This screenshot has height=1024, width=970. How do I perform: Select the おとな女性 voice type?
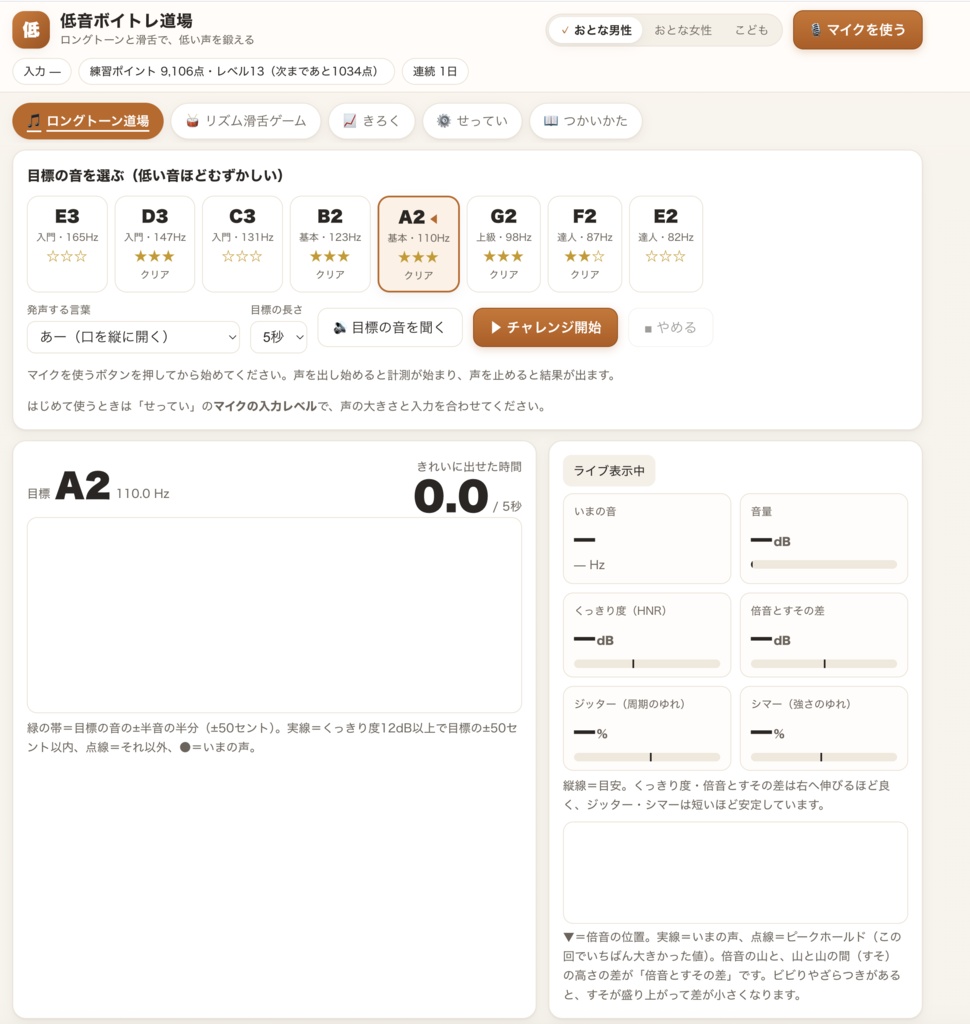pyautogui.click(x=683, y=30)
